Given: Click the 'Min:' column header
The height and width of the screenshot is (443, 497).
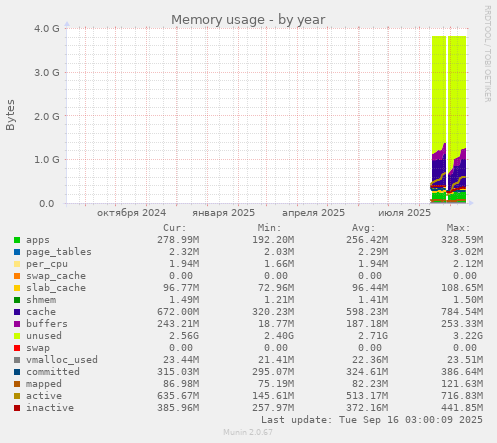Looking at the screenshot, I should click(269, 228).
